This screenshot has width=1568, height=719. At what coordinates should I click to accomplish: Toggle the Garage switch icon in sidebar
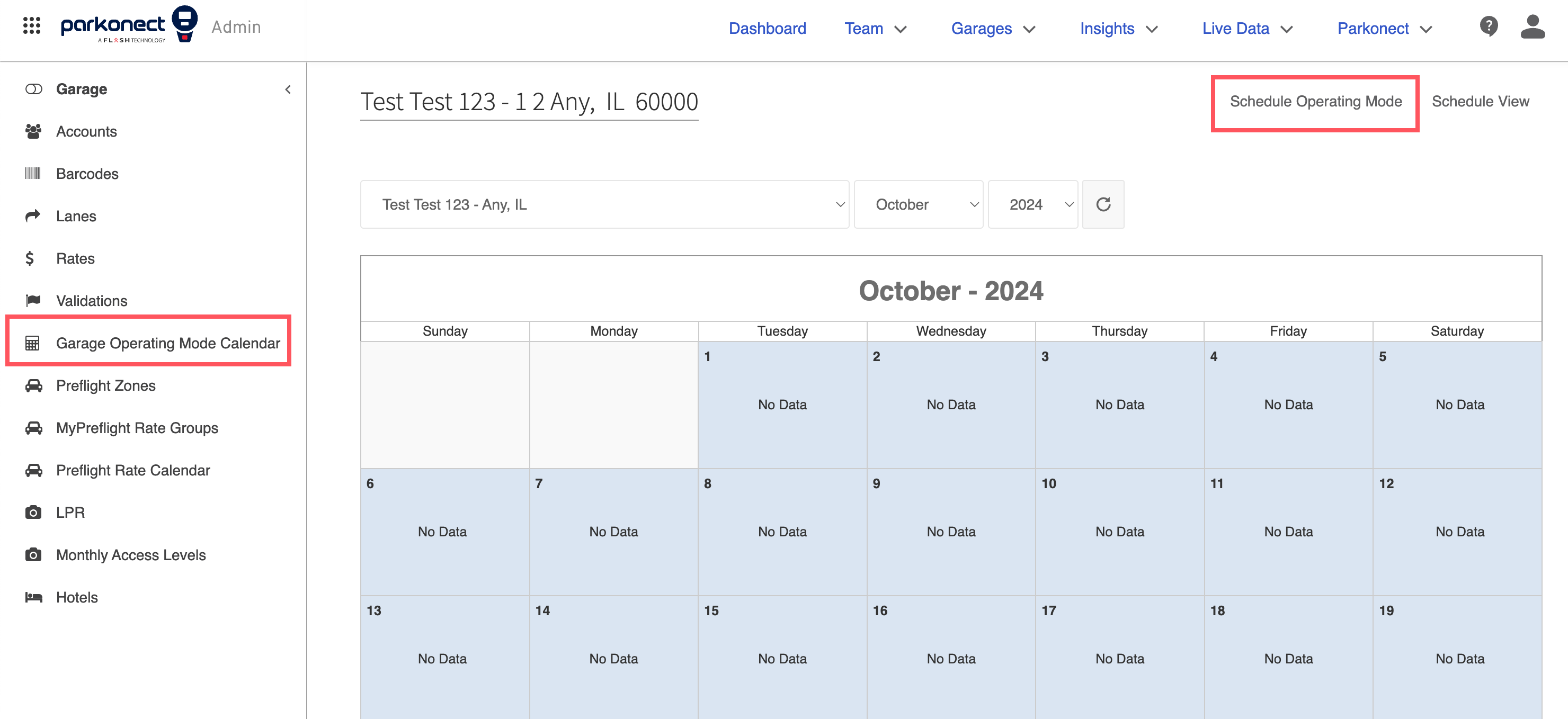[33, 89]
